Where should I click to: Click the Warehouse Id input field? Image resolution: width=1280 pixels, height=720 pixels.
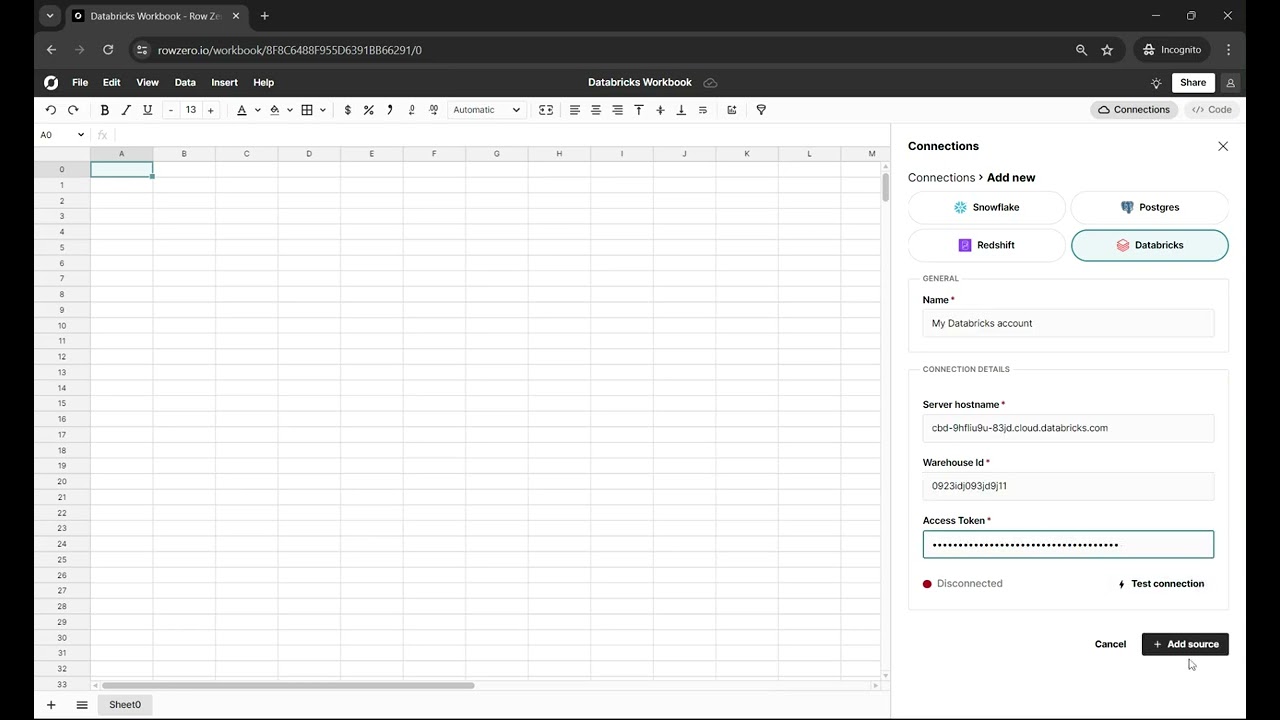click(x=1068, y=486)
